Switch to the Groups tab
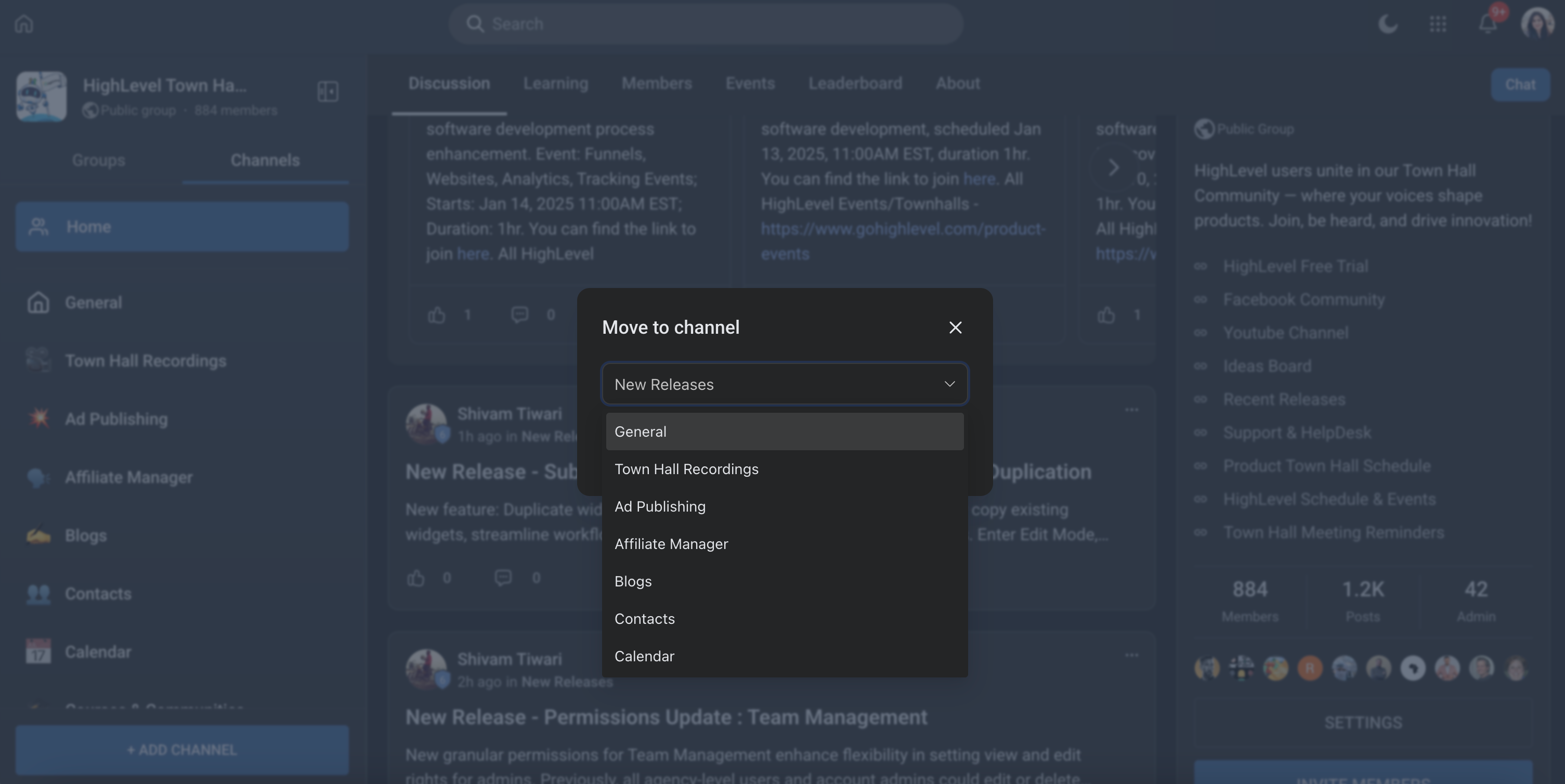This screenshot has width=1565, height=784. [98, 160]
